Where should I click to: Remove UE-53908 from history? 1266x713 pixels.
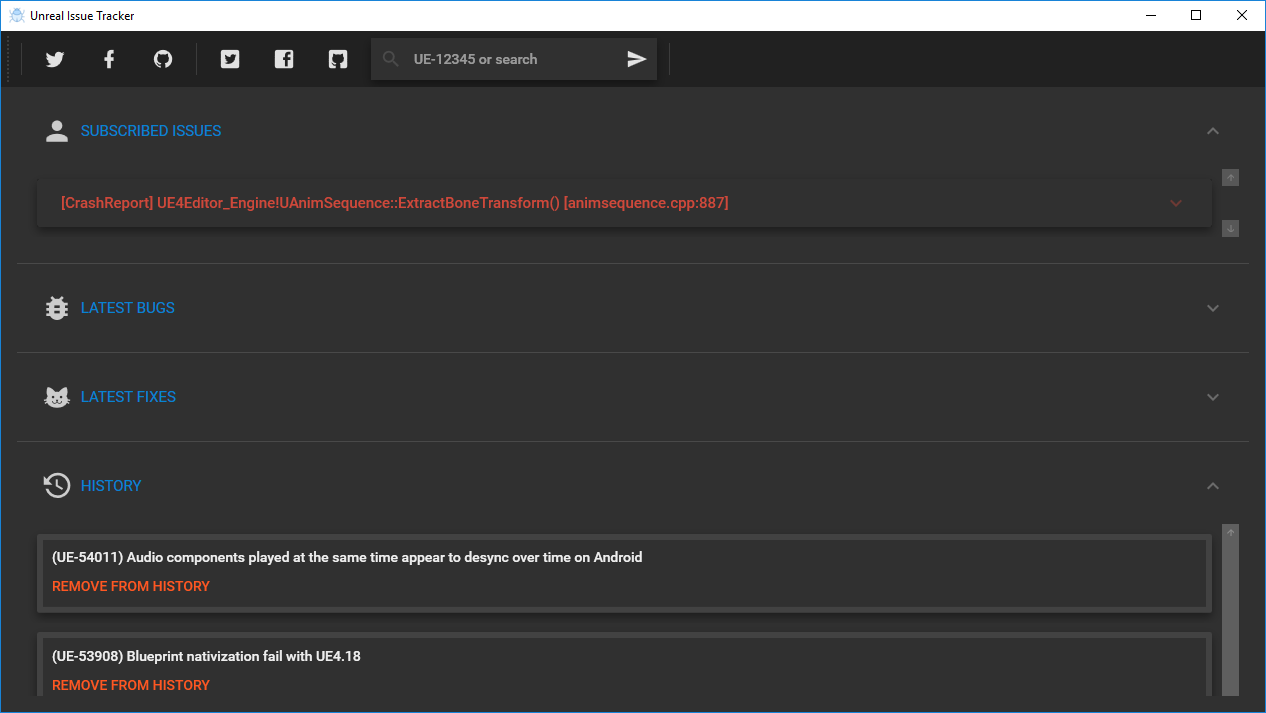tap(131, 685)
